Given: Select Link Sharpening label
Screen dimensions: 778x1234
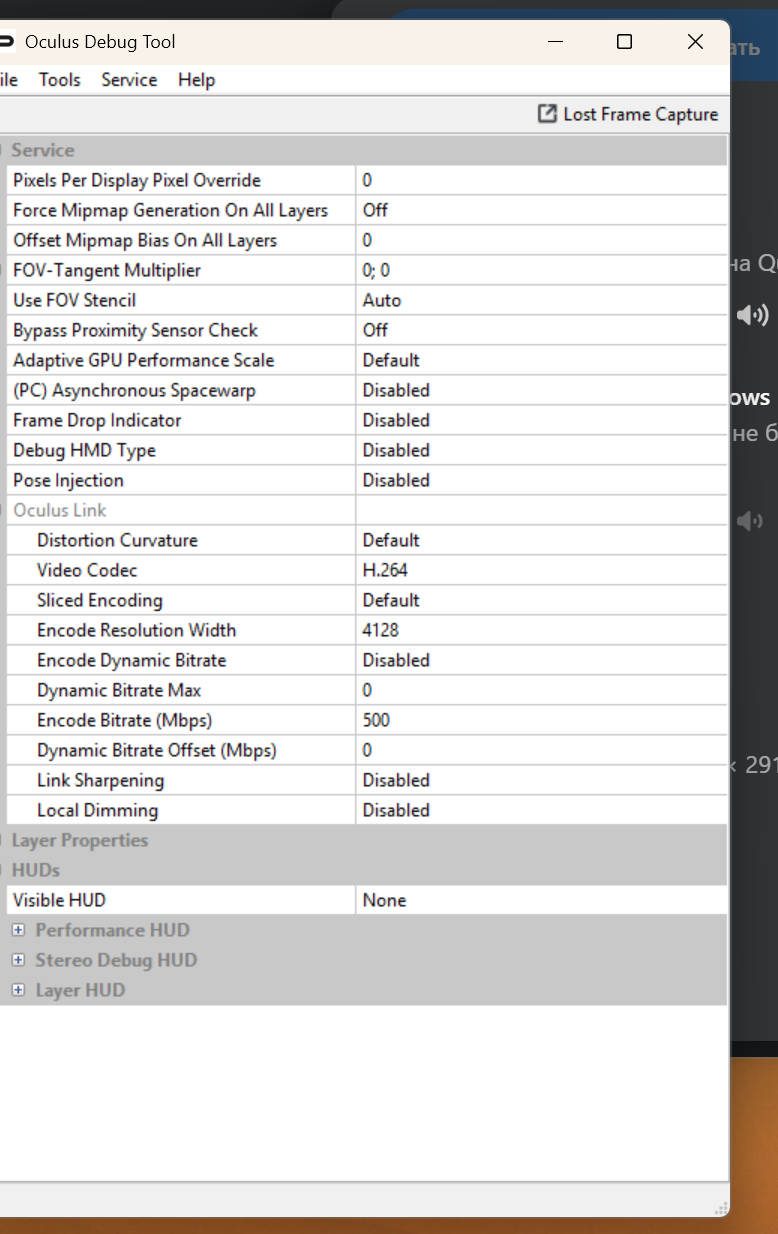Looking at the screenshot, I should tap(100, 780).
